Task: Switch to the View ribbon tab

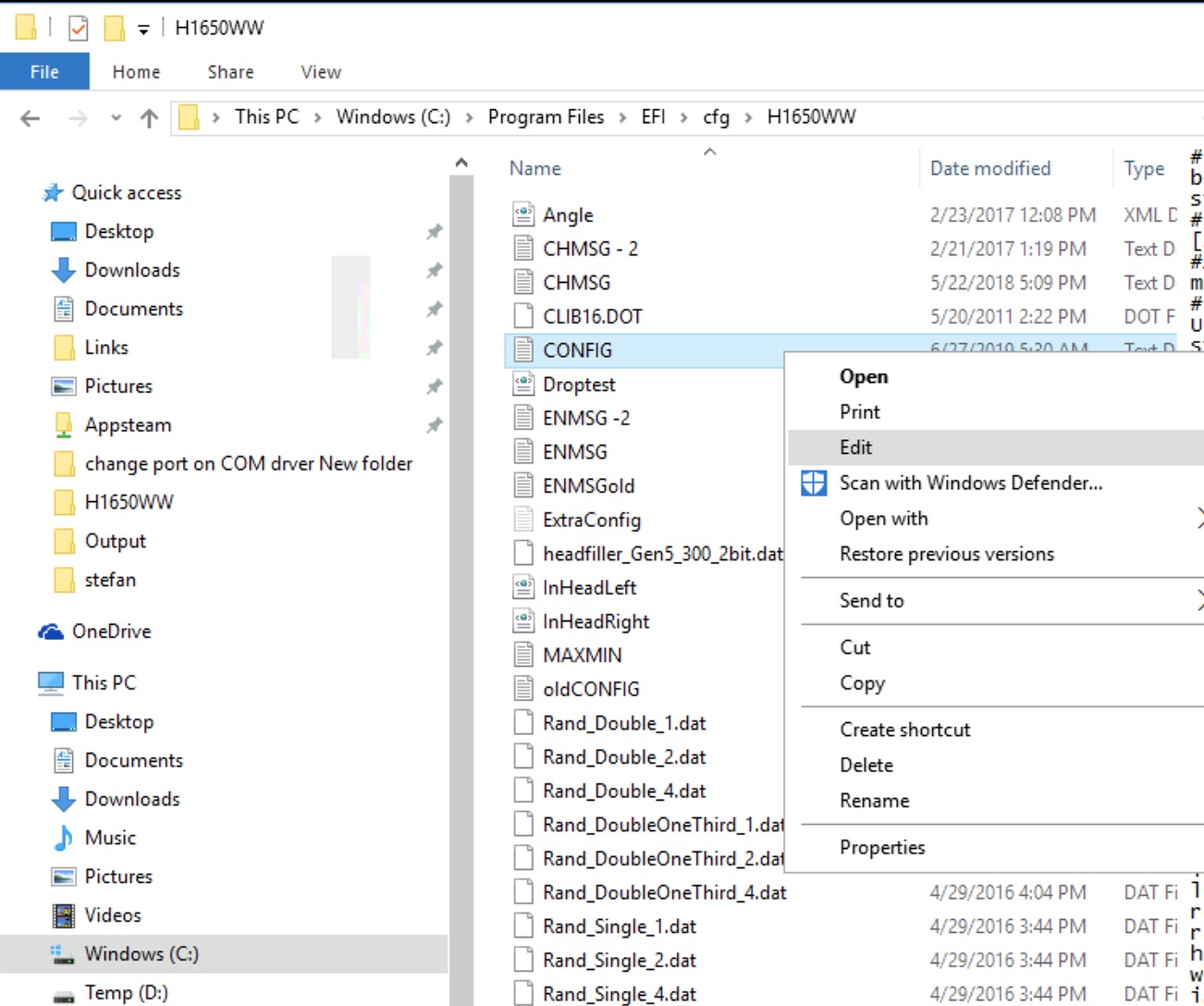Action: pos(319,71)
